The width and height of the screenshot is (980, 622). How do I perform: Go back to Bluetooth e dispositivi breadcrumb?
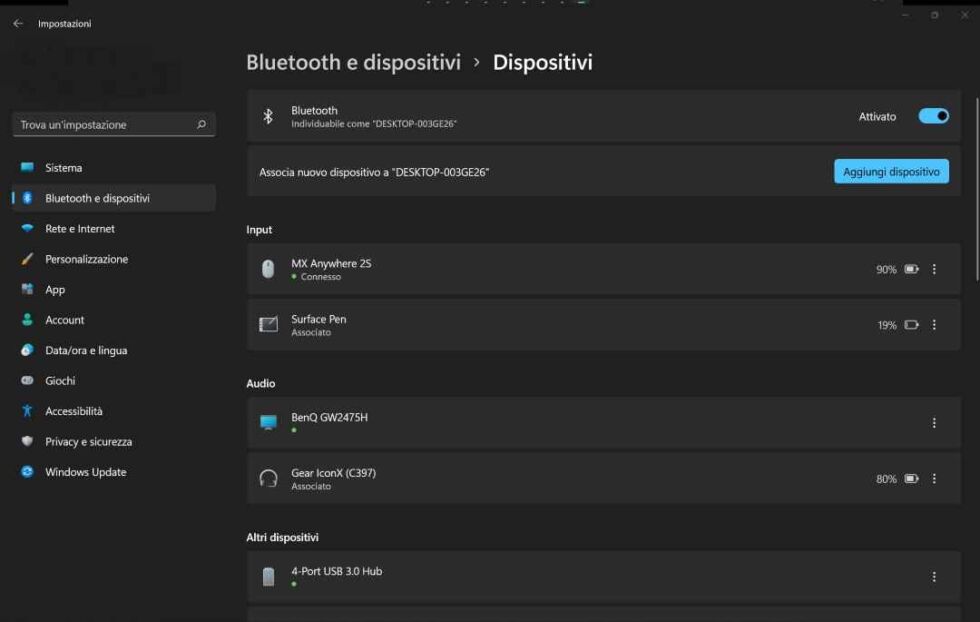pyautogui.click(x=353, y=62)
